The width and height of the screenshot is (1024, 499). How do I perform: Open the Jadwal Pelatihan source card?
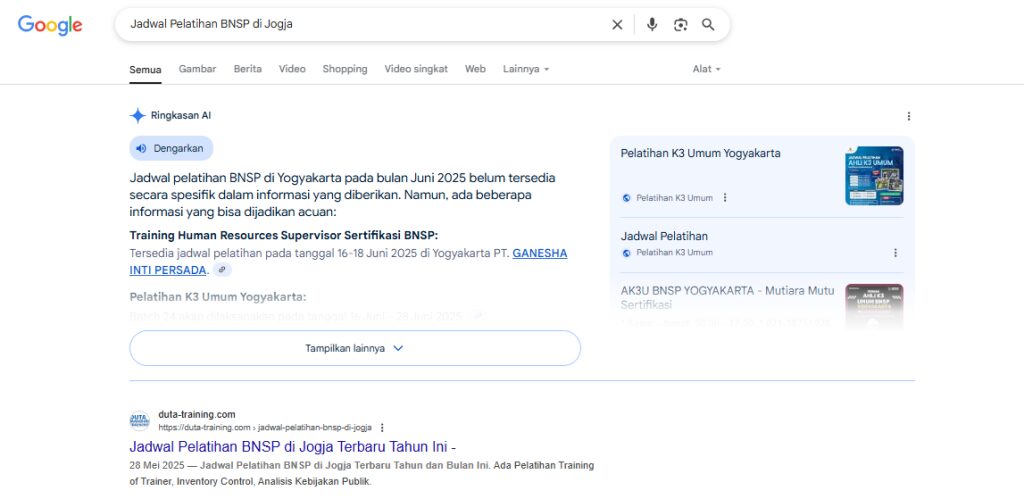pos(762,244)
